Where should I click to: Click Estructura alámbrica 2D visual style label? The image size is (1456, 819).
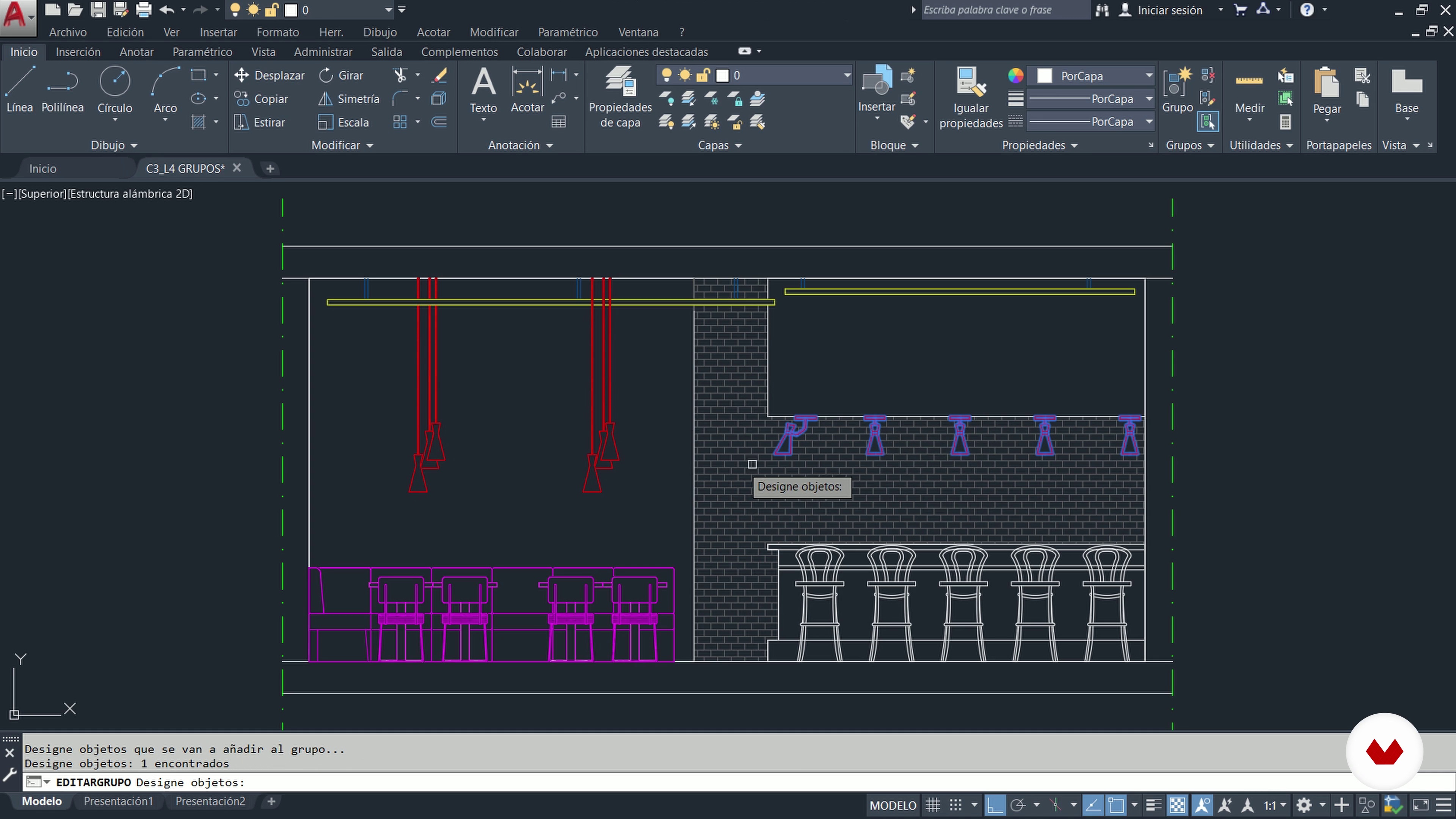(x=130, y=194)
